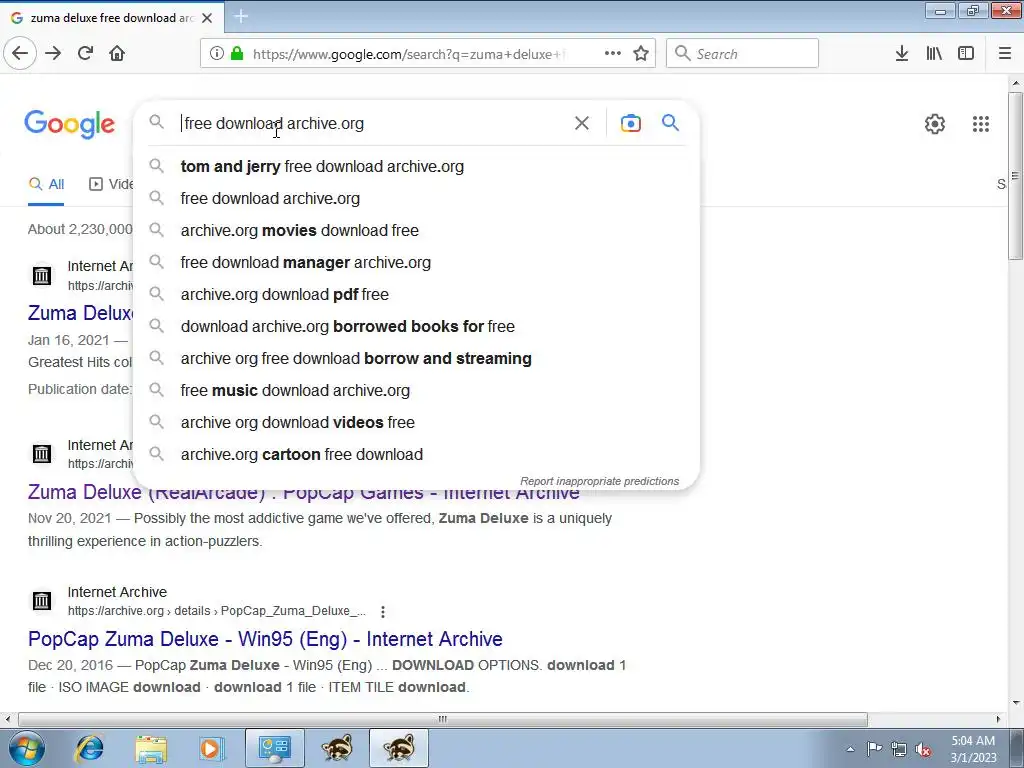Launch Internet Explorer from taskbar
This screenshot has height=768, width=1024.
[89, 748]
